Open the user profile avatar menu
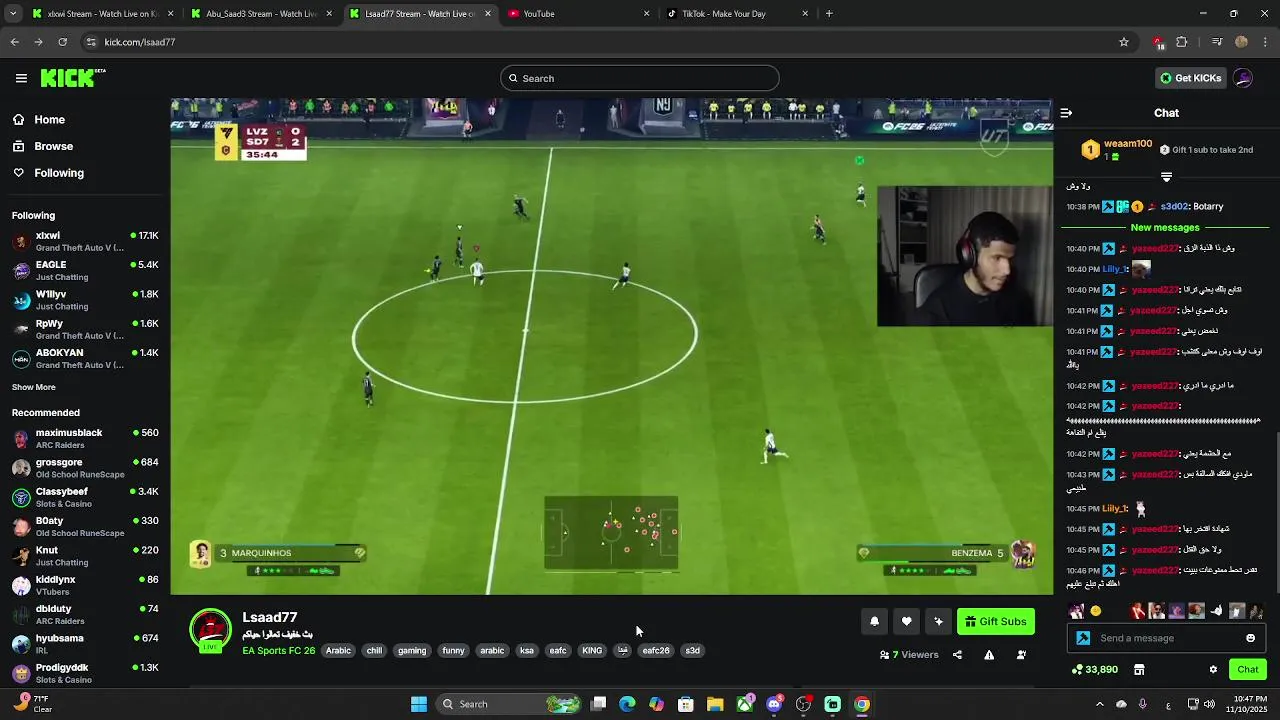The width and height of the screenshot is (1280, 720). pyautogui.click(x=1243, y=78)
